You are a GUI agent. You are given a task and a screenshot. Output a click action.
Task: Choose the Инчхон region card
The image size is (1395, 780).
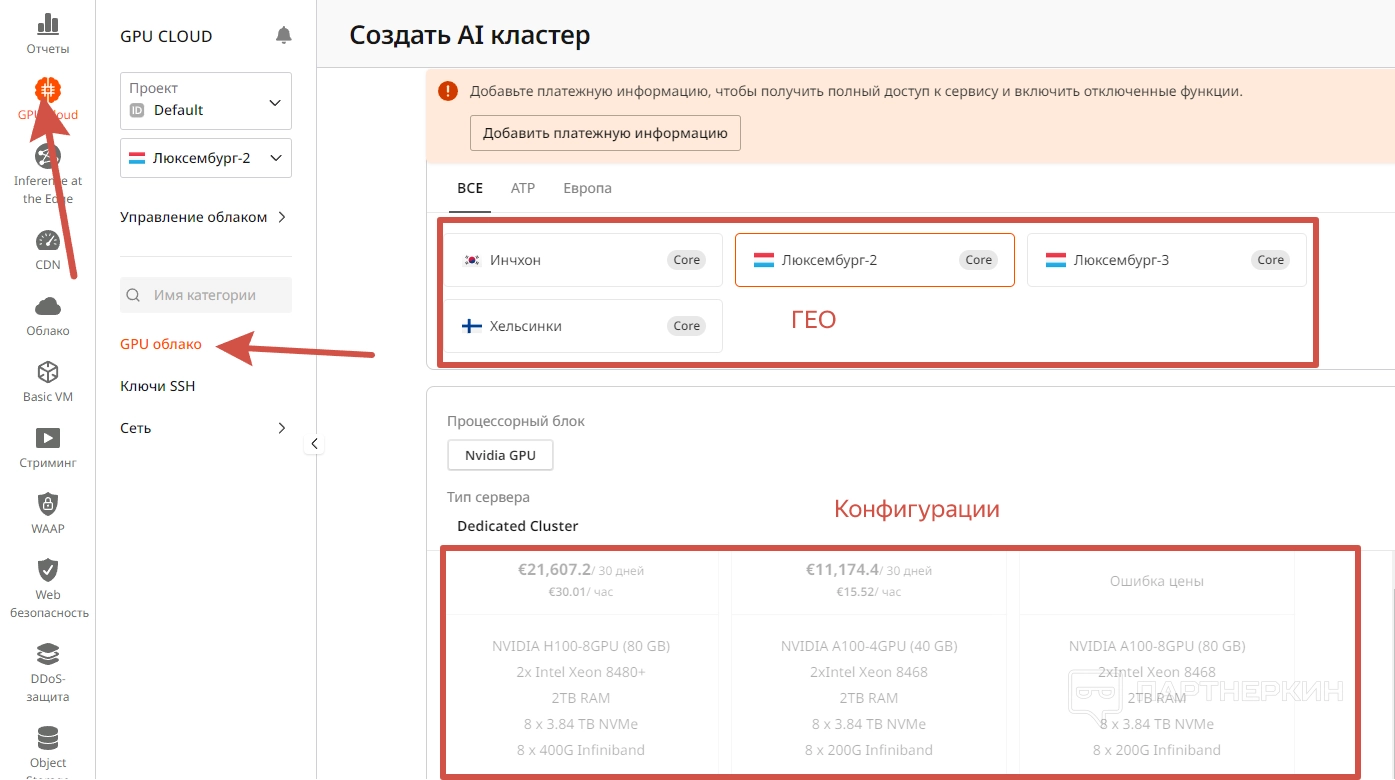point(582,260)
